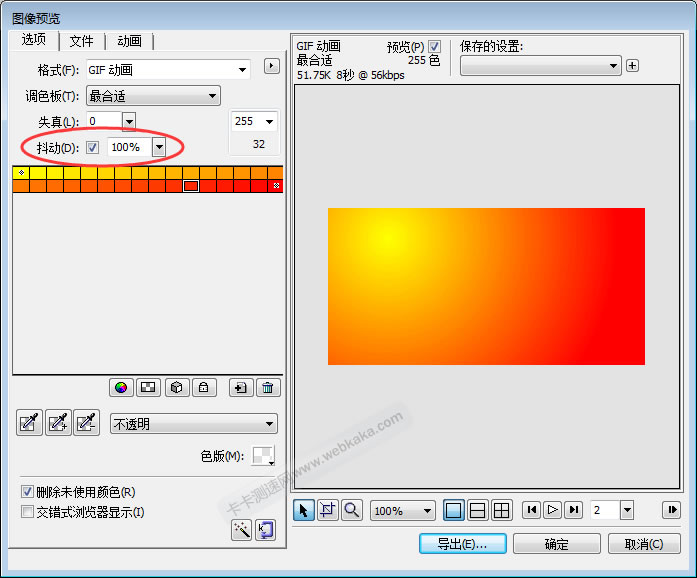Uncheck 删除未使用颜色 option
Viewport: 697px width, 578px height.
click(28, 492)
